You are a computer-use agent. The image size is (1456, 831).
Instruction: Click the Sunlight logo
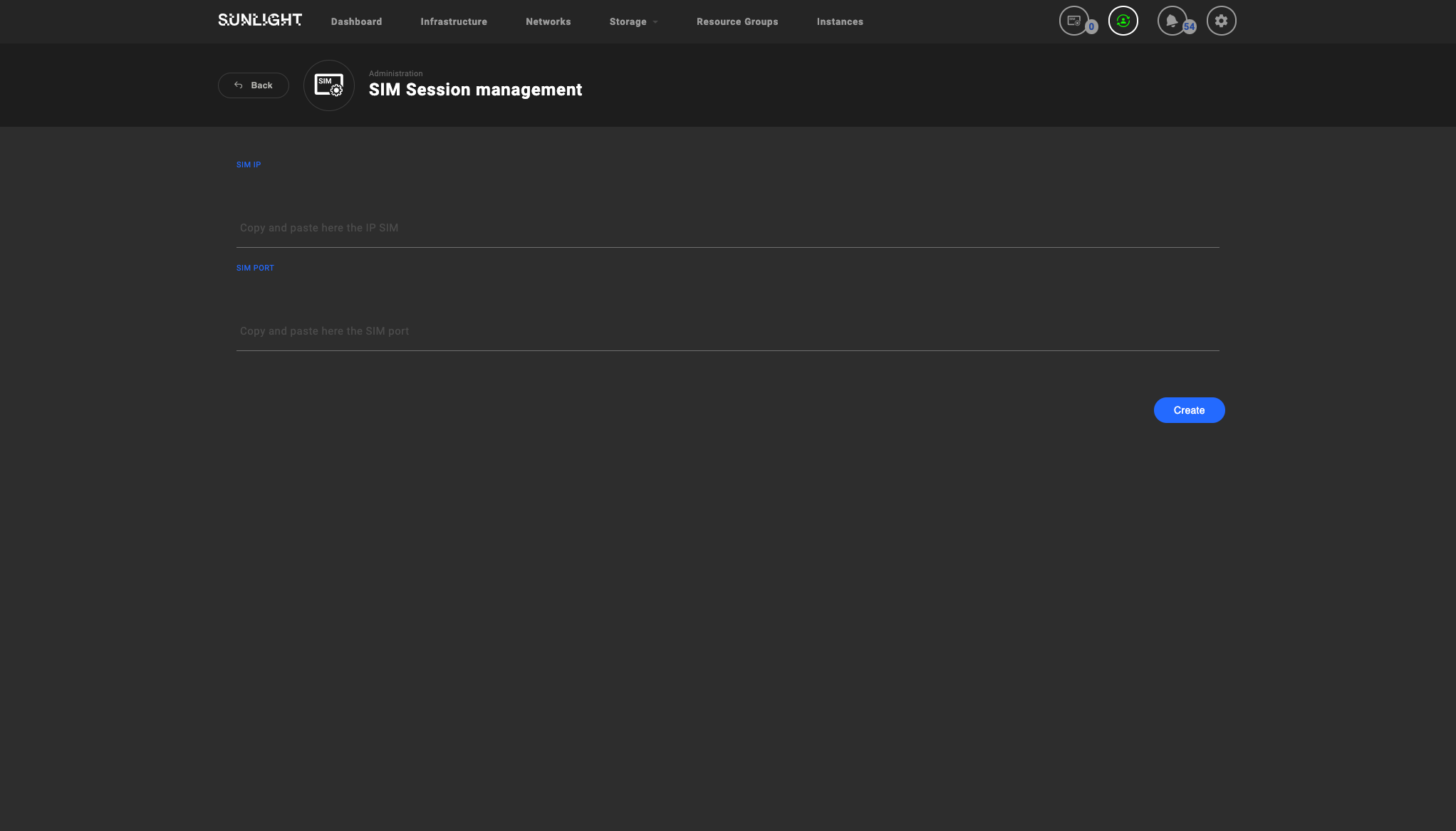[260, 20]
